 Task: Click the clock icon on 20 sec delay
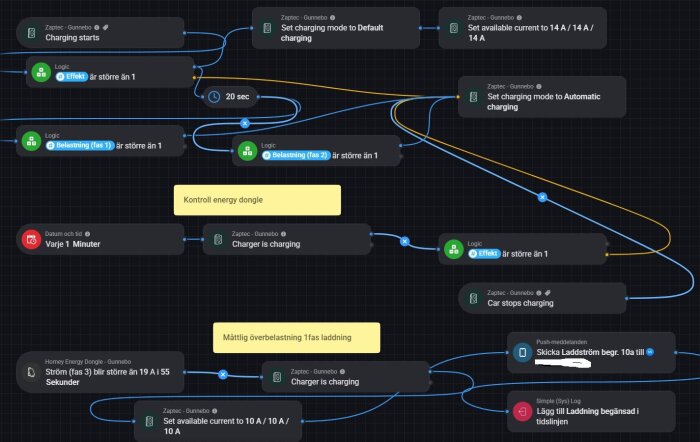point(214,96)
